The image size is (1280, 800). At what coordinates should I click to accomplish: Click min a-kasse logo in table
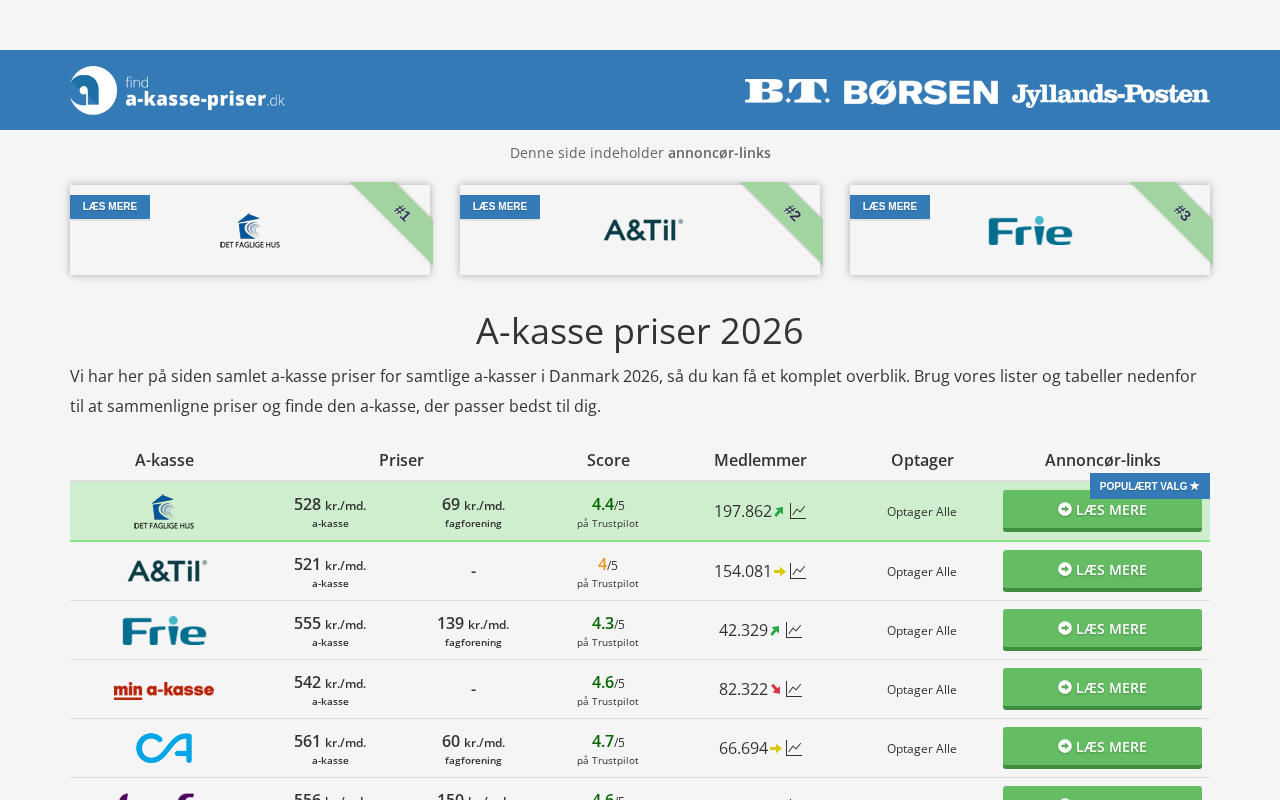[164, 690]
